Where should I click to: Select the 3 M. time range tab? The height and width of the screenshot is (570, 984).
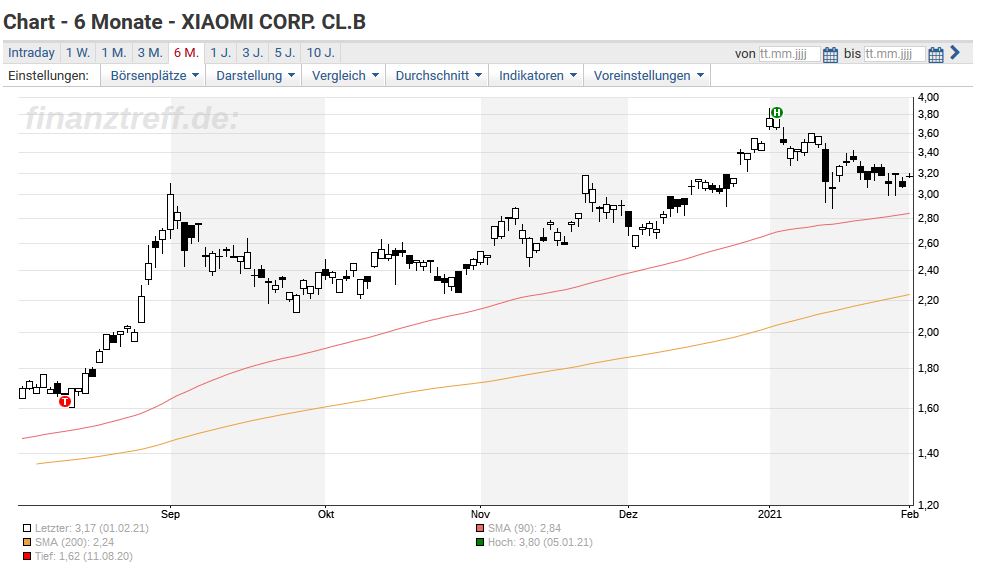pos(150,53)
